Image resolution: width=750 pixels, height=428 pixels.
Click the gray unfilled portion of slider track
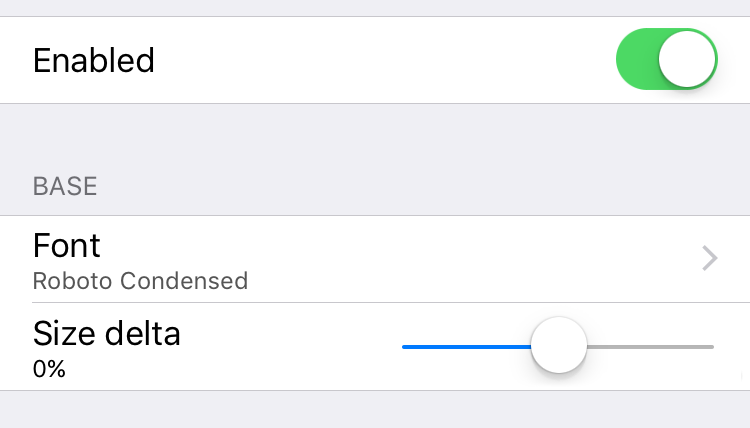point(650,346)
